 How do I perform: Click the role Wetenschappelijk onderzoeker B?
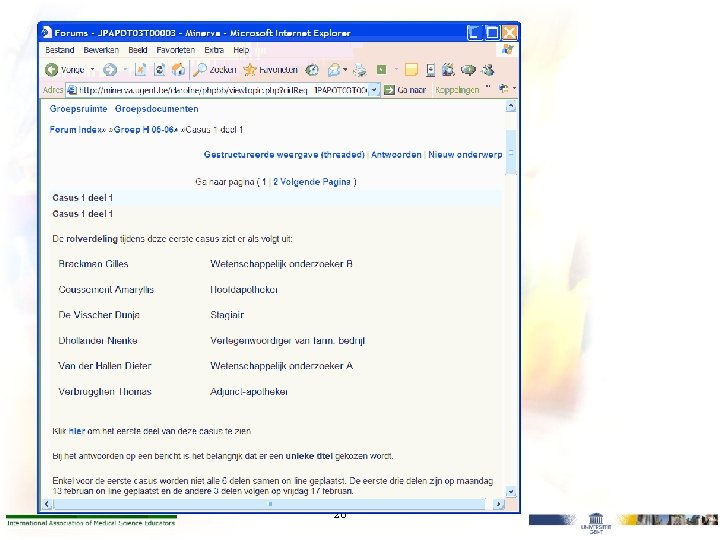click(281, 264)
